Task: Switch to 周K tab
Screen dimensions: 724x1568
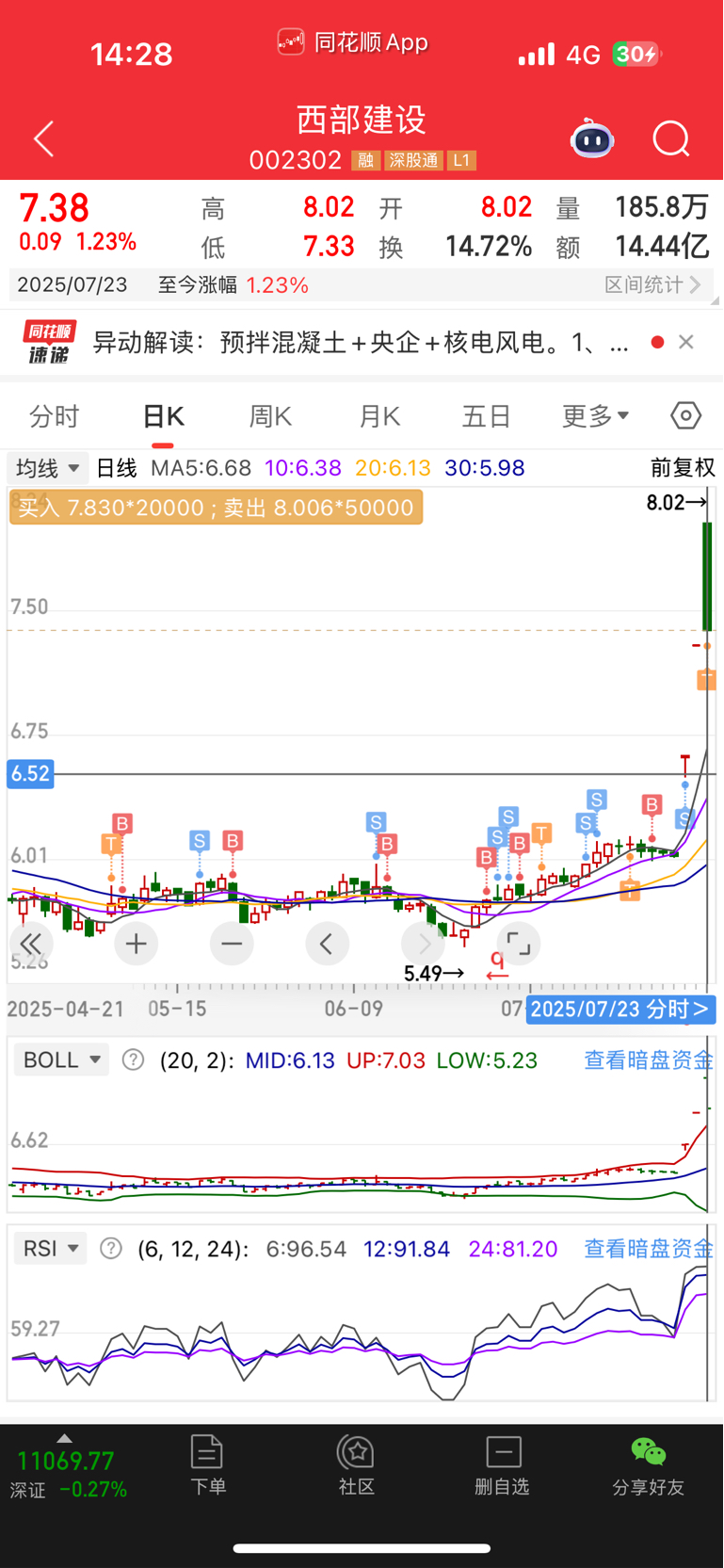Action: click(x=271, y=415)
